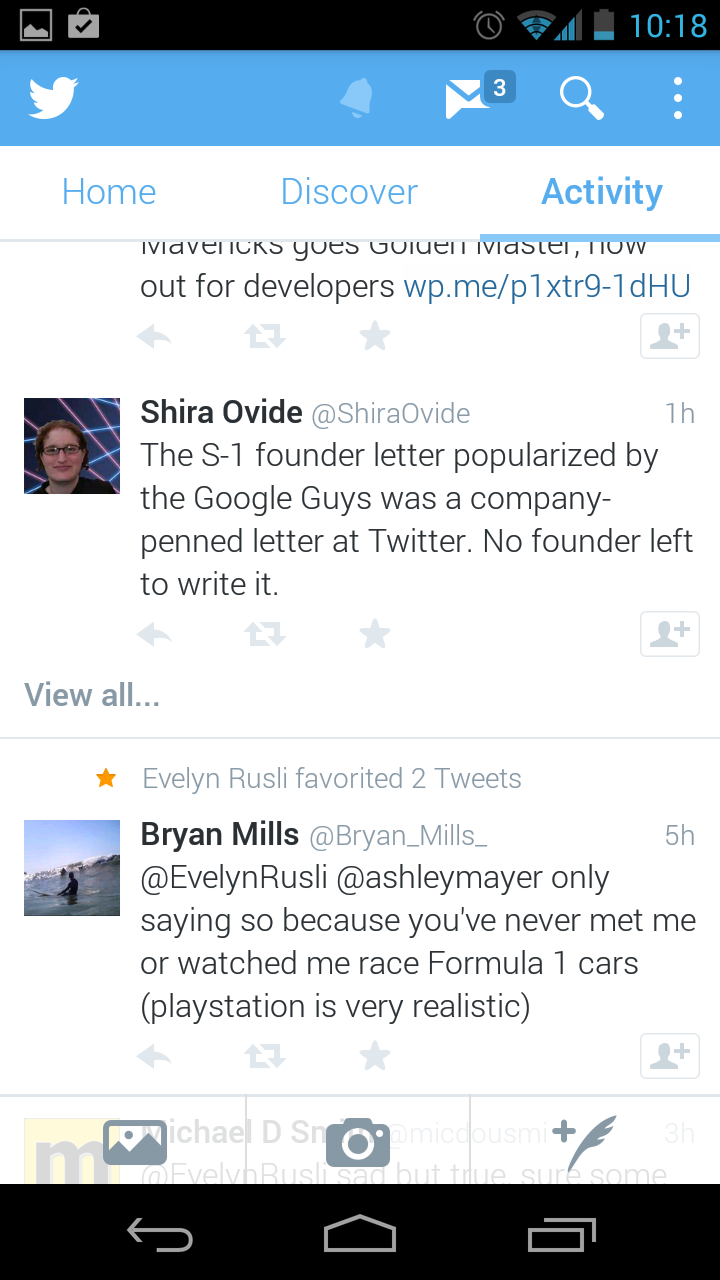Follow Shira Ovide using add-person button
This screenshot has height=1280, width=720.
669,633
